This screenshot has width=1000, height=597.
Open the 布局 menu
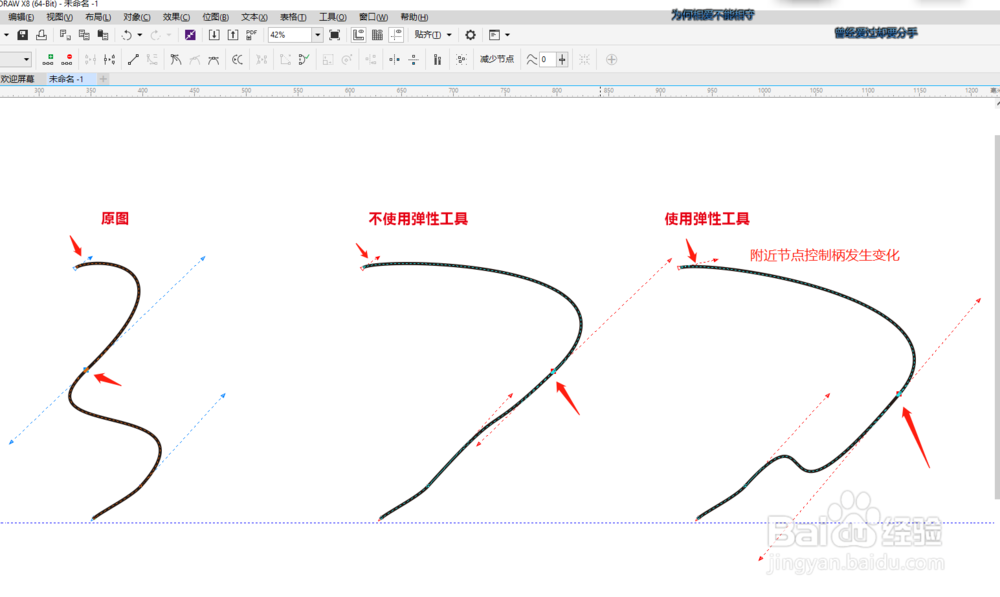[98, 17]
